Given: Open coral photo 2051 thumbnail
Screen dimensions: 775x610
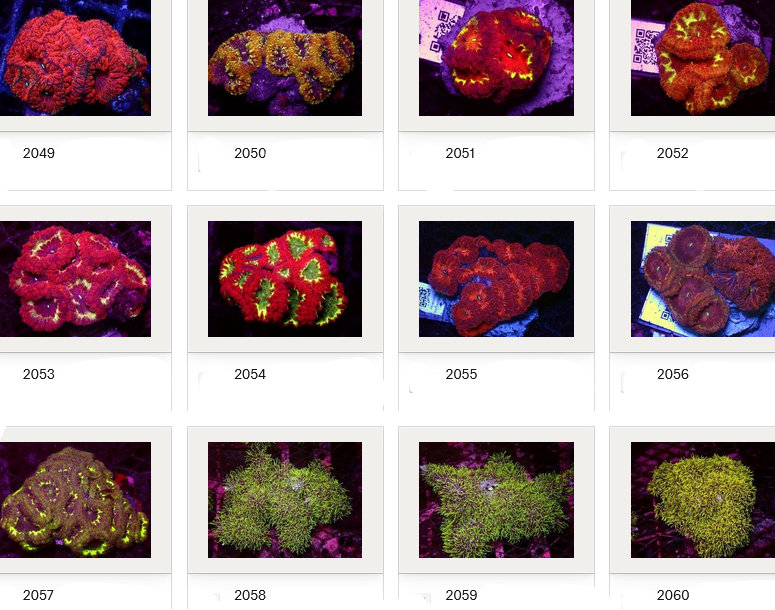Looking at the screenshot, I should pyautogui.click(x=496, y=58).
